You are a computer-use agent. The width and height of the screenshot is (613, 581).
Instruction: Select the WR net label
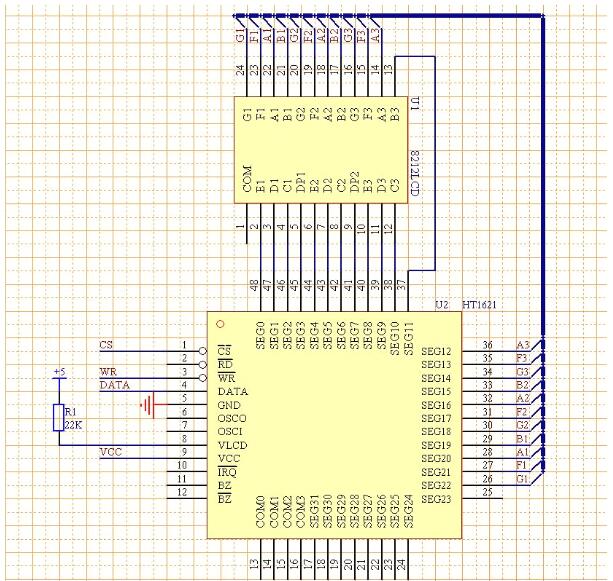(107, 372)
